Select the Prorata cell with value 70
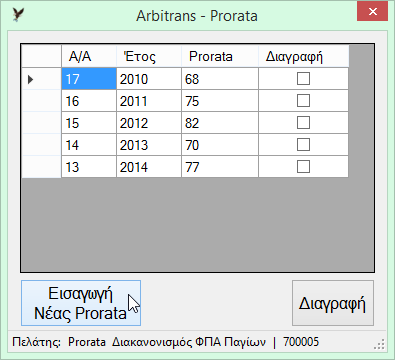Image resolution: width=395 pixels, height=360 pixels. tap(220, 145)
